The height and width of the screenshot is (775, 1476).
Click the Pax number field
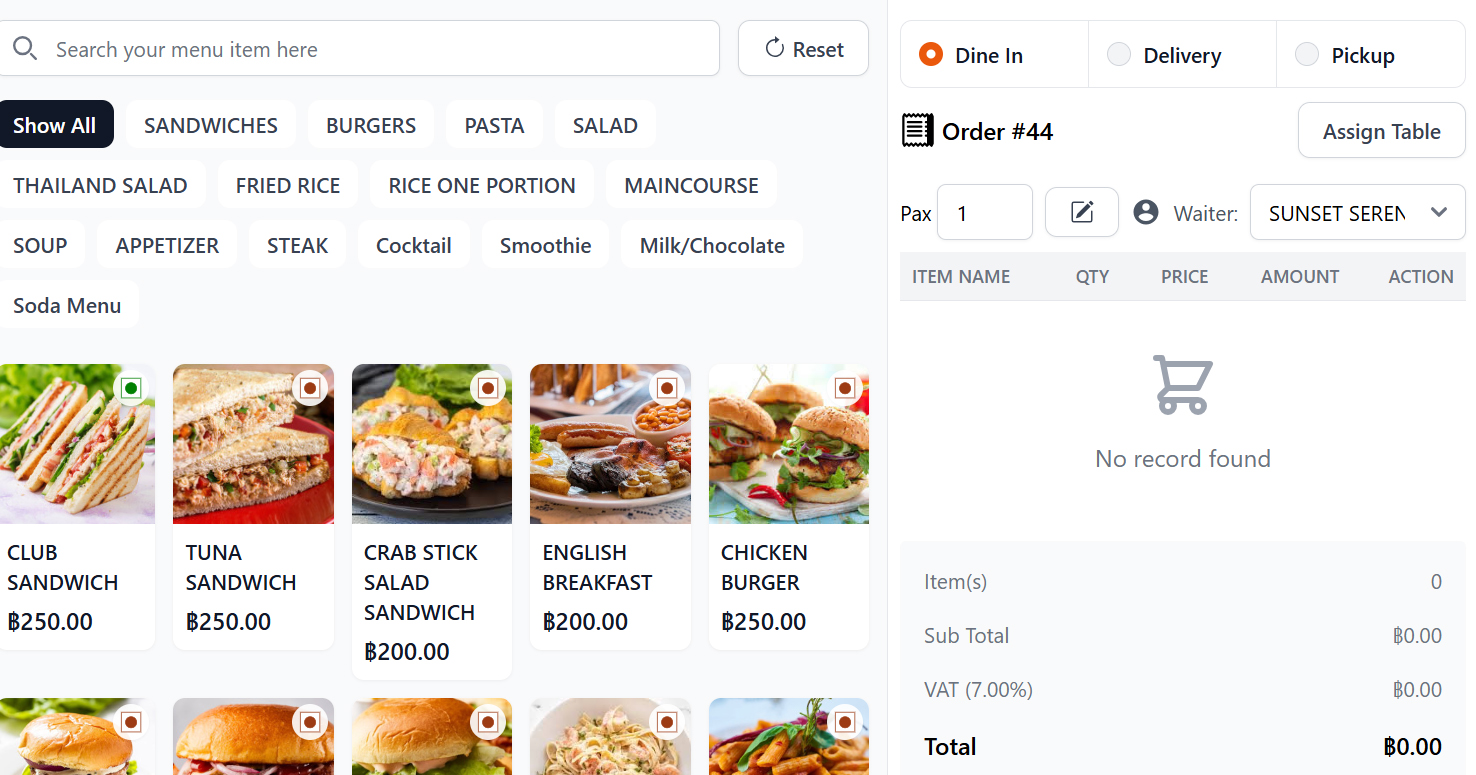point(984,212)
